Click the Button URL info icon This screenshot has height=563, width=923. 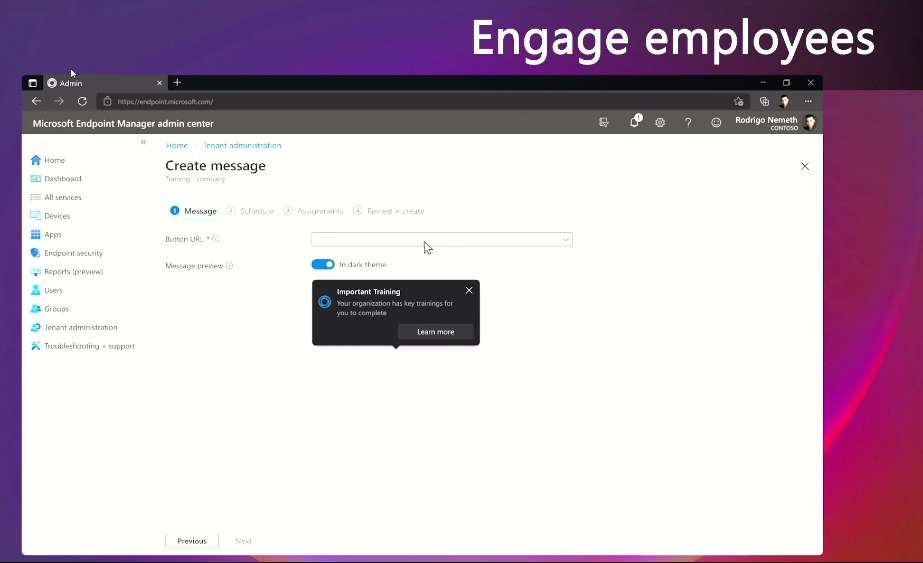215,239
